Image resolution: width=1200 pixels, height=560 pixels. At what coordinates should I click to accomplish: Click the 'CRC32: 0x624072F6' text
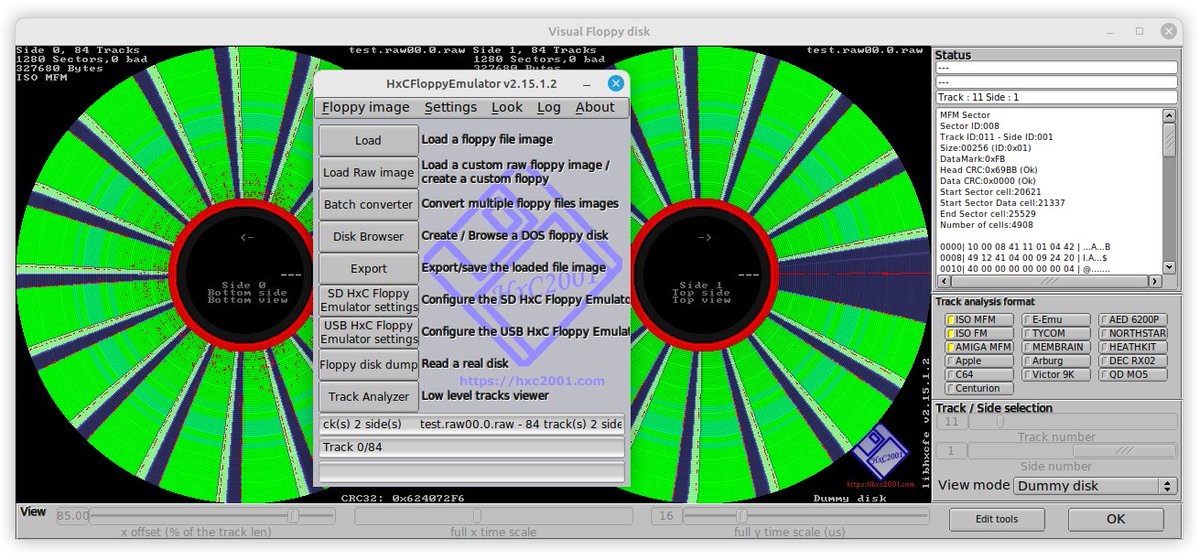pos(402,497)
